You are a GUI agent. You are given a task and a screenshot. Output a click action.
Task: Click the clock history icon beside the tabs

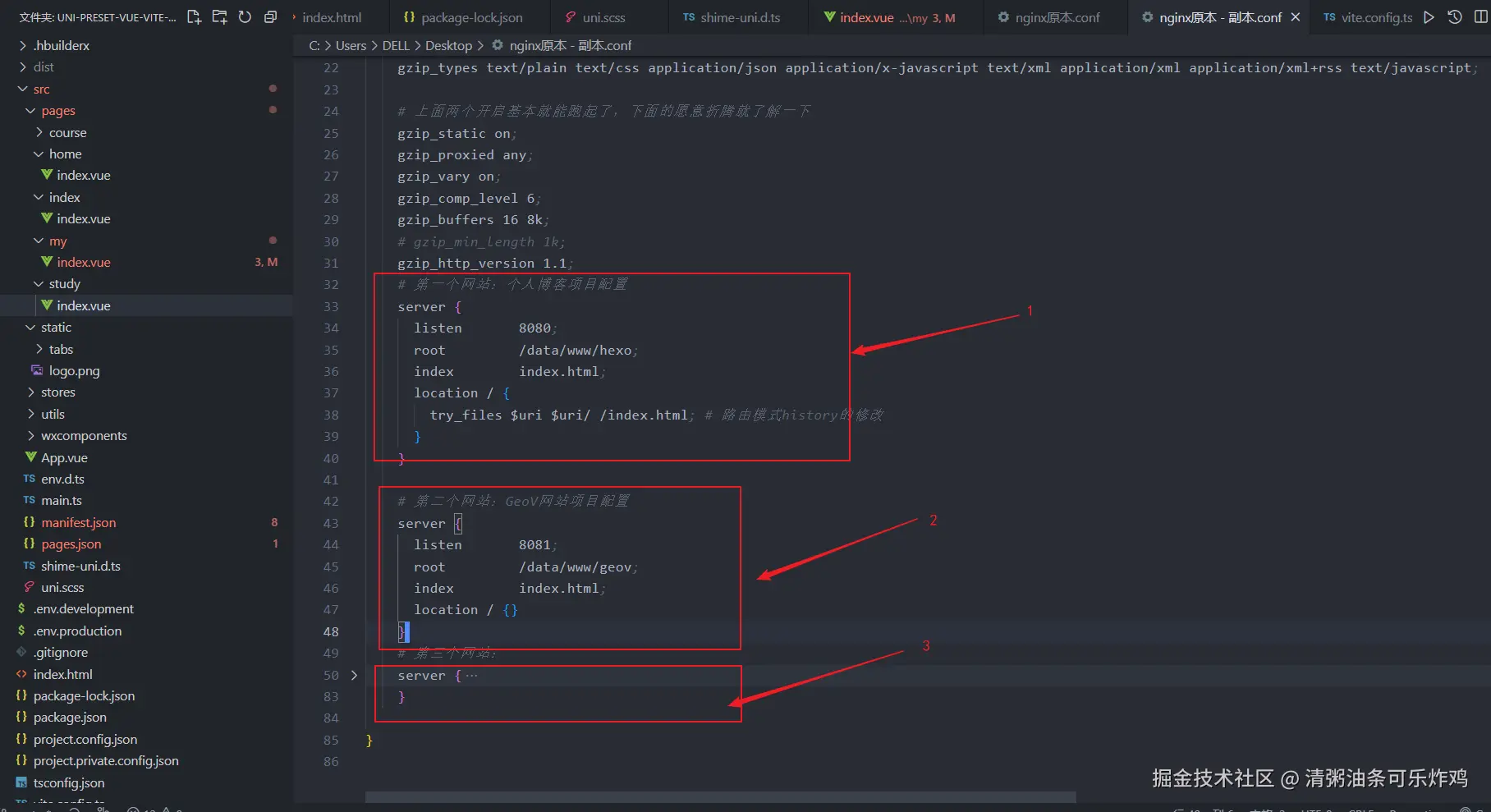[1455, 17]
